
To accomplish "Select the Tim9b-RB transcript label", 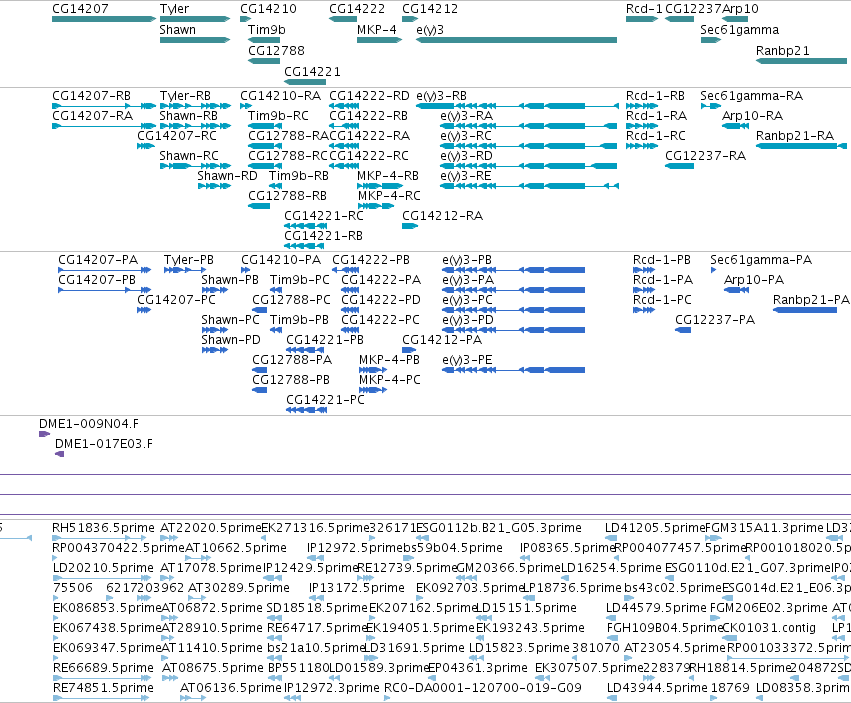I will point(299,176).
